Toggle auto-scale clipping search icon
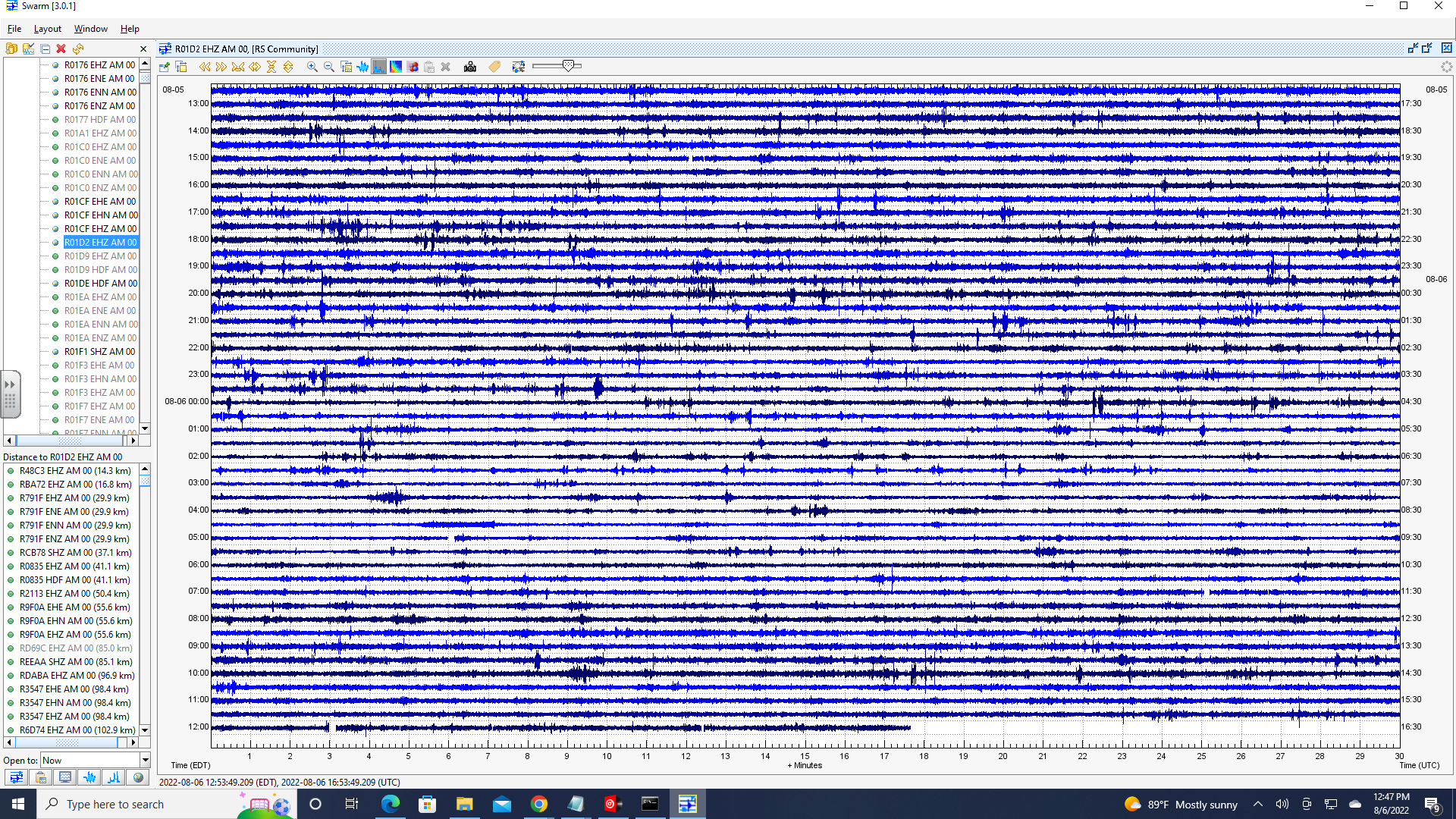The image size is (1456, 819). [x=519, y=67]
